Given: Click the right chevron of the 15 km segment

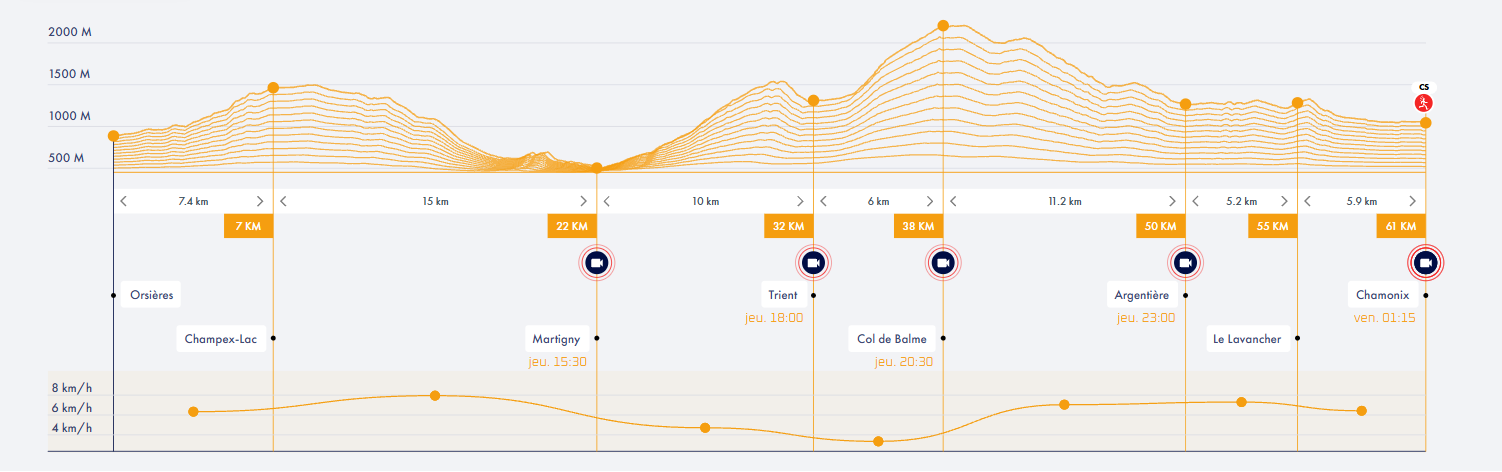Looking at the screenshot, I should point(584,201).
